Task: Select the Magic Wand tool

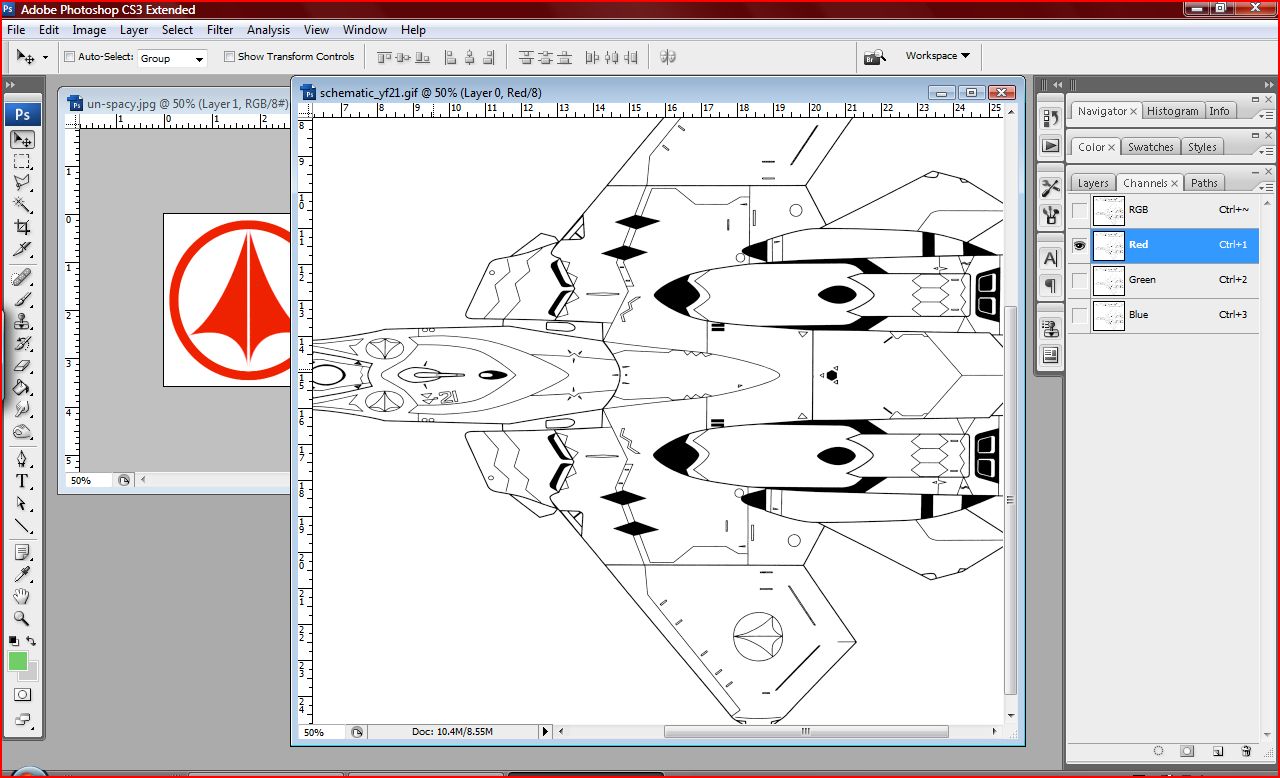Action: pos(22,205)
